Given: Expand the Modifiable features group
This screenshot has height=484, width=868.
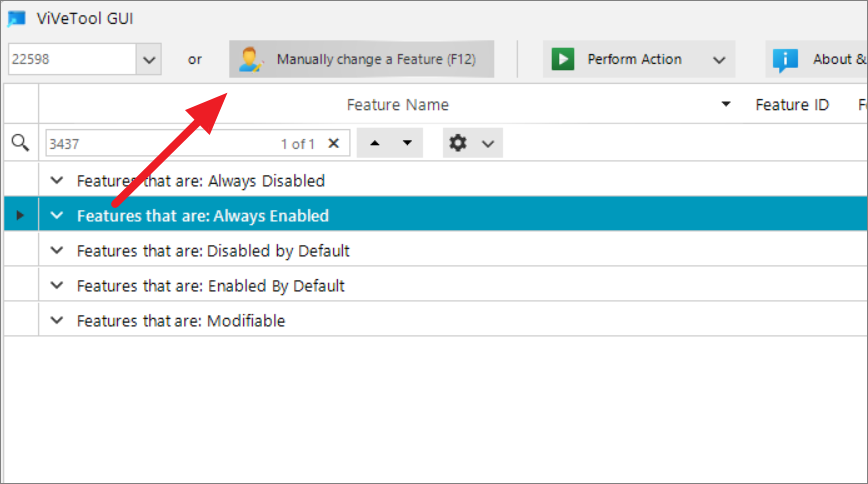Looking at the screenshot, I should coord(56,320).
